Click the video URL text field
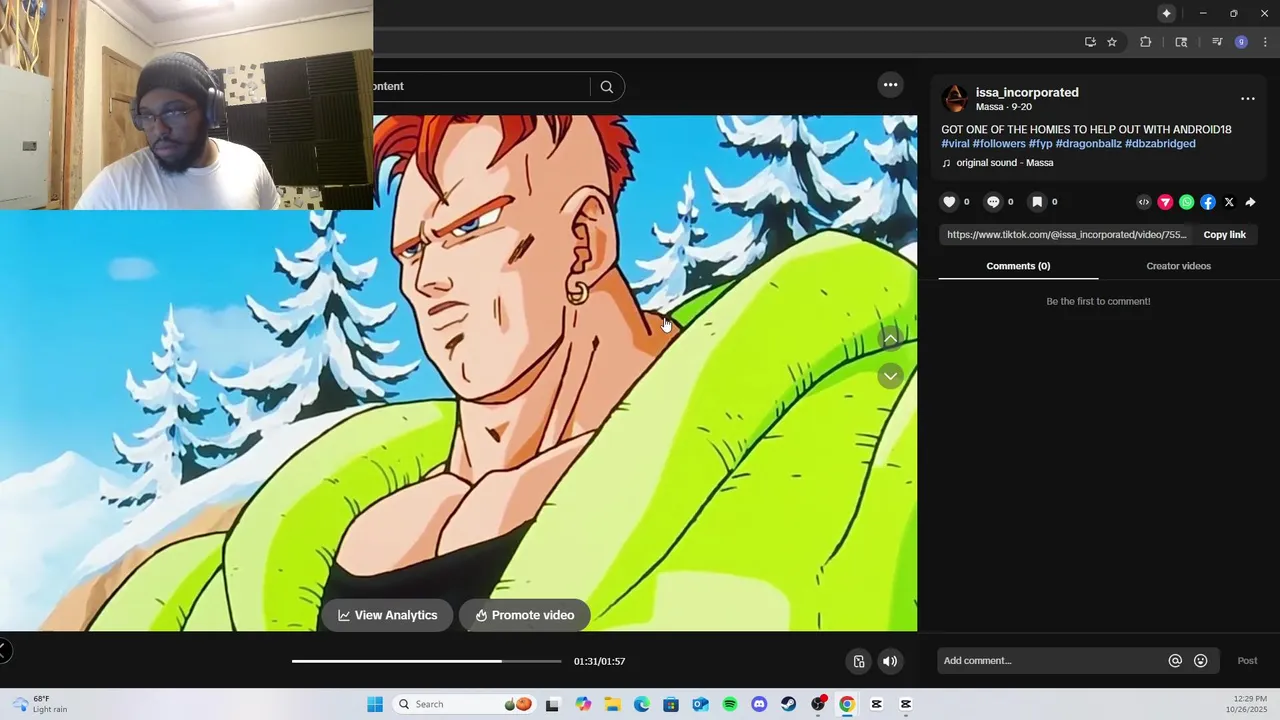The image size is (1280, 720). click(1066, 235)
